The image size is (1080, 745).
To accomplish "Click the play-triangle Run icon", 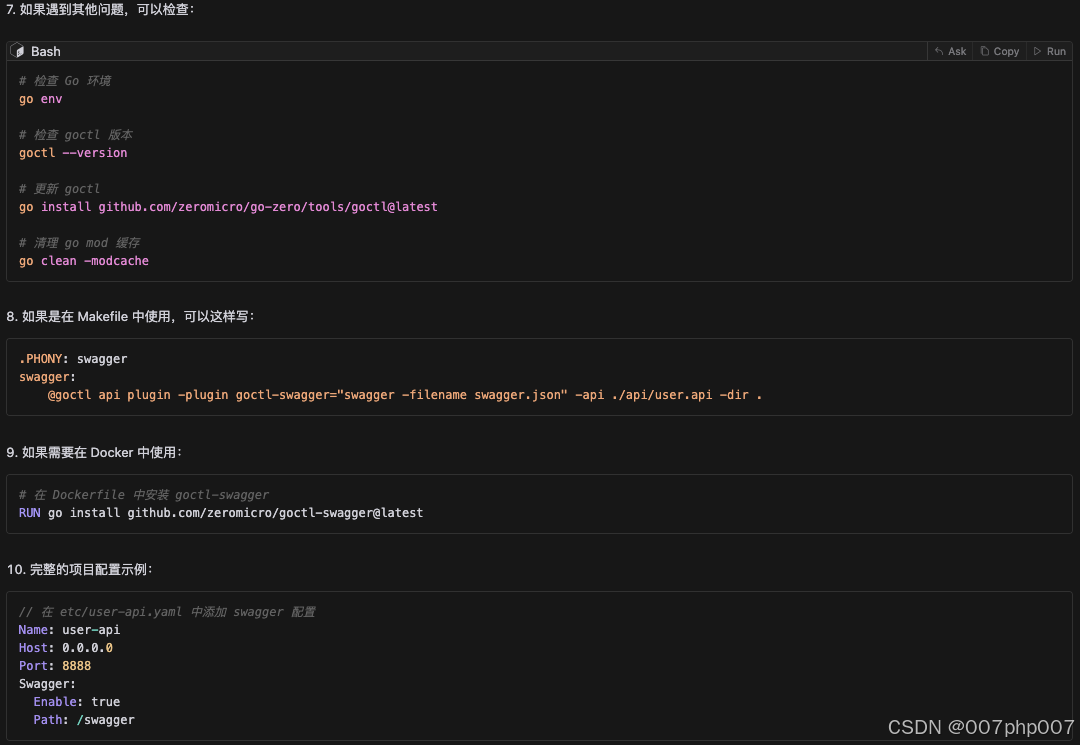I will coord(1036,51).
